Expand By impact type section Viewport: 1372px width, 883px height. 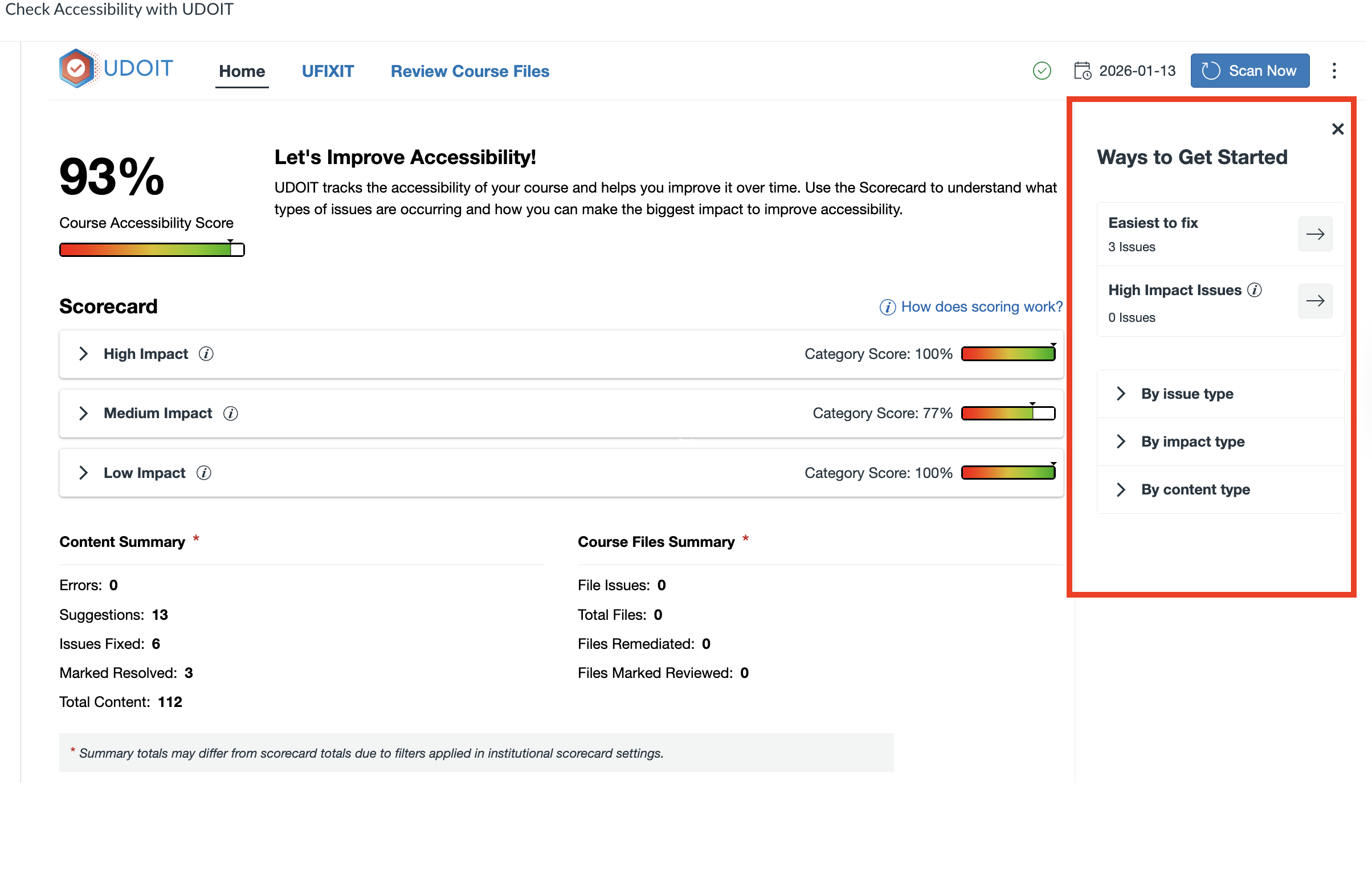pos(1220,441)
